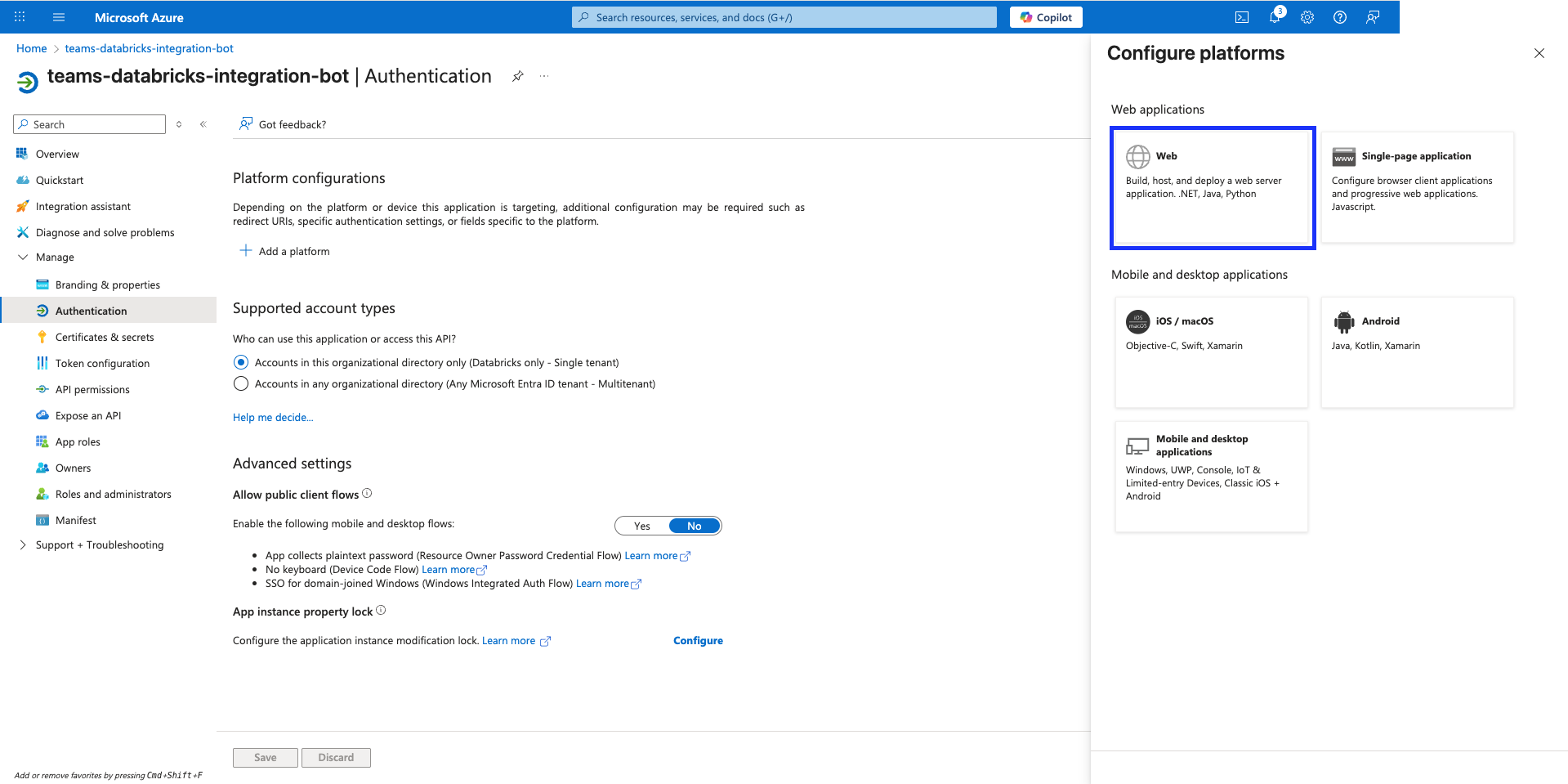Open Learn more for Device Code Flow
Viewport: 1568px width, 784px height.
click(x=454, y=570)
